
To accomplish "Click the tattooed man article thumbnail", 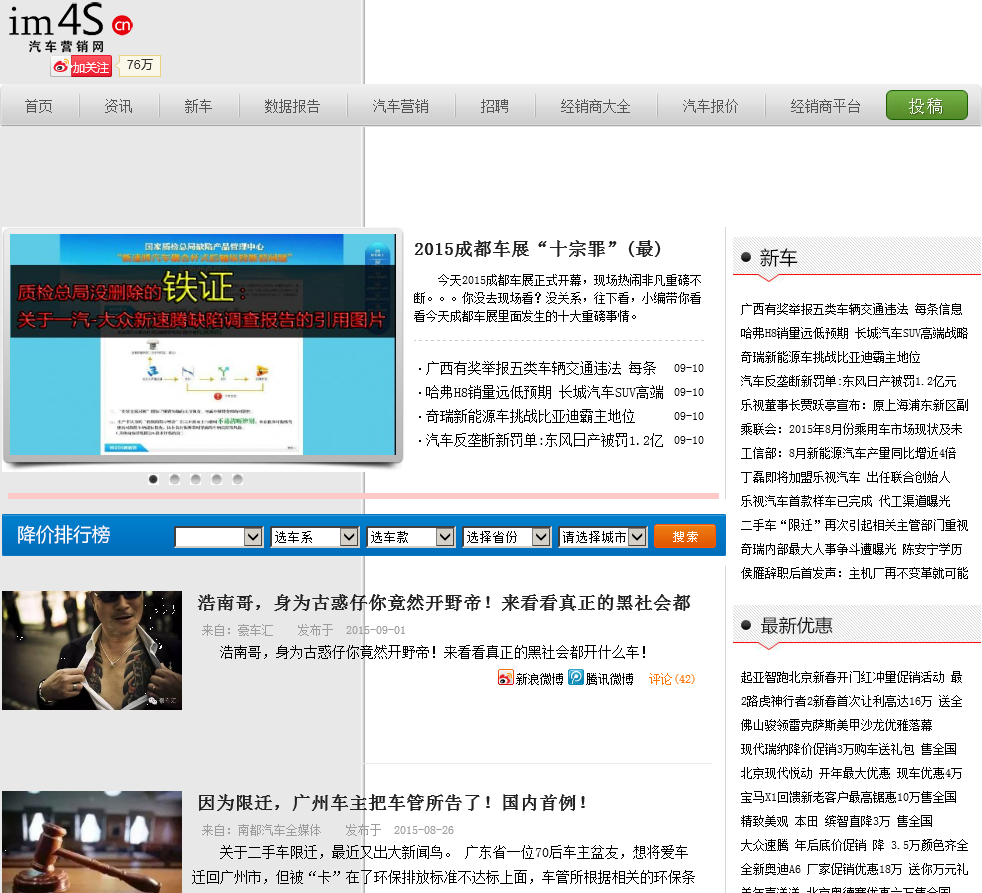I will pos(92,650).
